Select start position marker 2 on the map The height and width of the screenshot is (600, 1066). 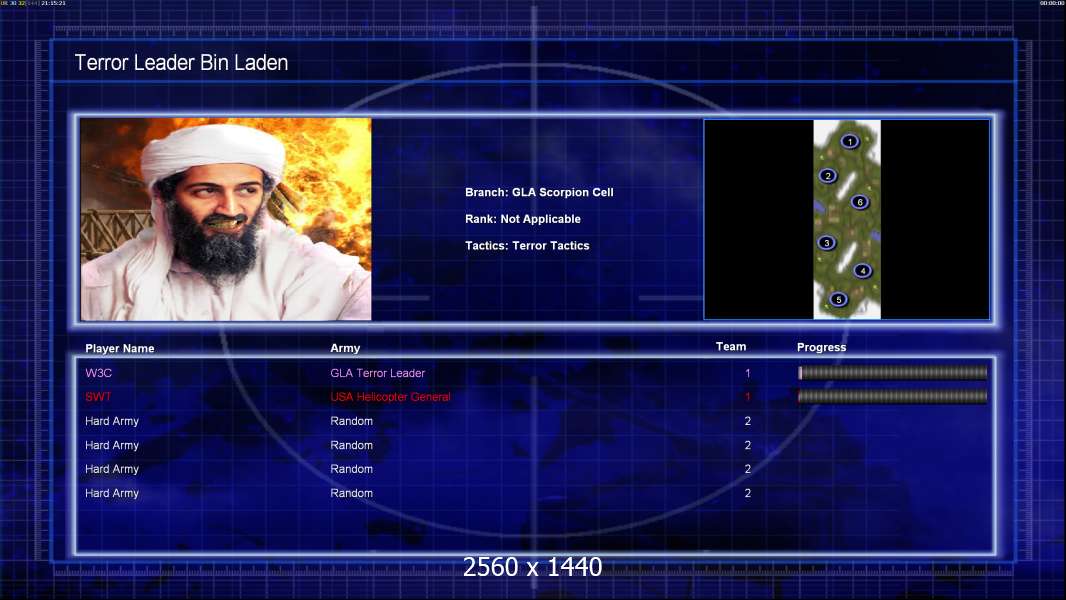pos(827,176)
